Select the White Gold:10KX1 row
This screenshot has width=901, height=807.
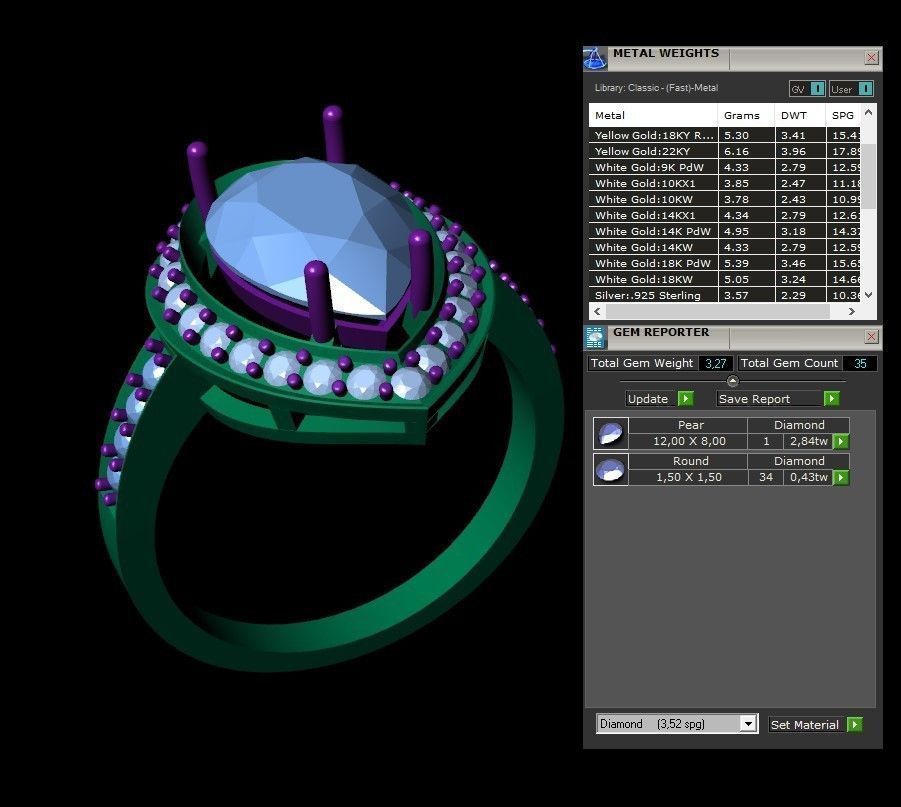coord(725,183)
